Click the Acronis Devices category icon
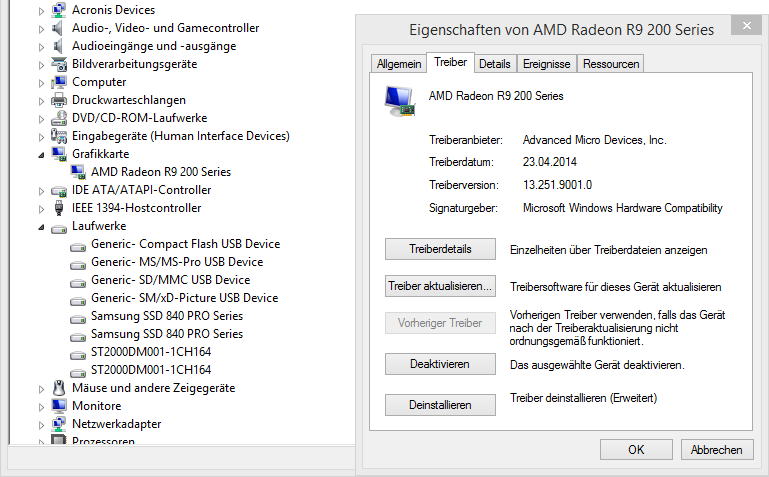769x477 pixels. tap(59, 10)
